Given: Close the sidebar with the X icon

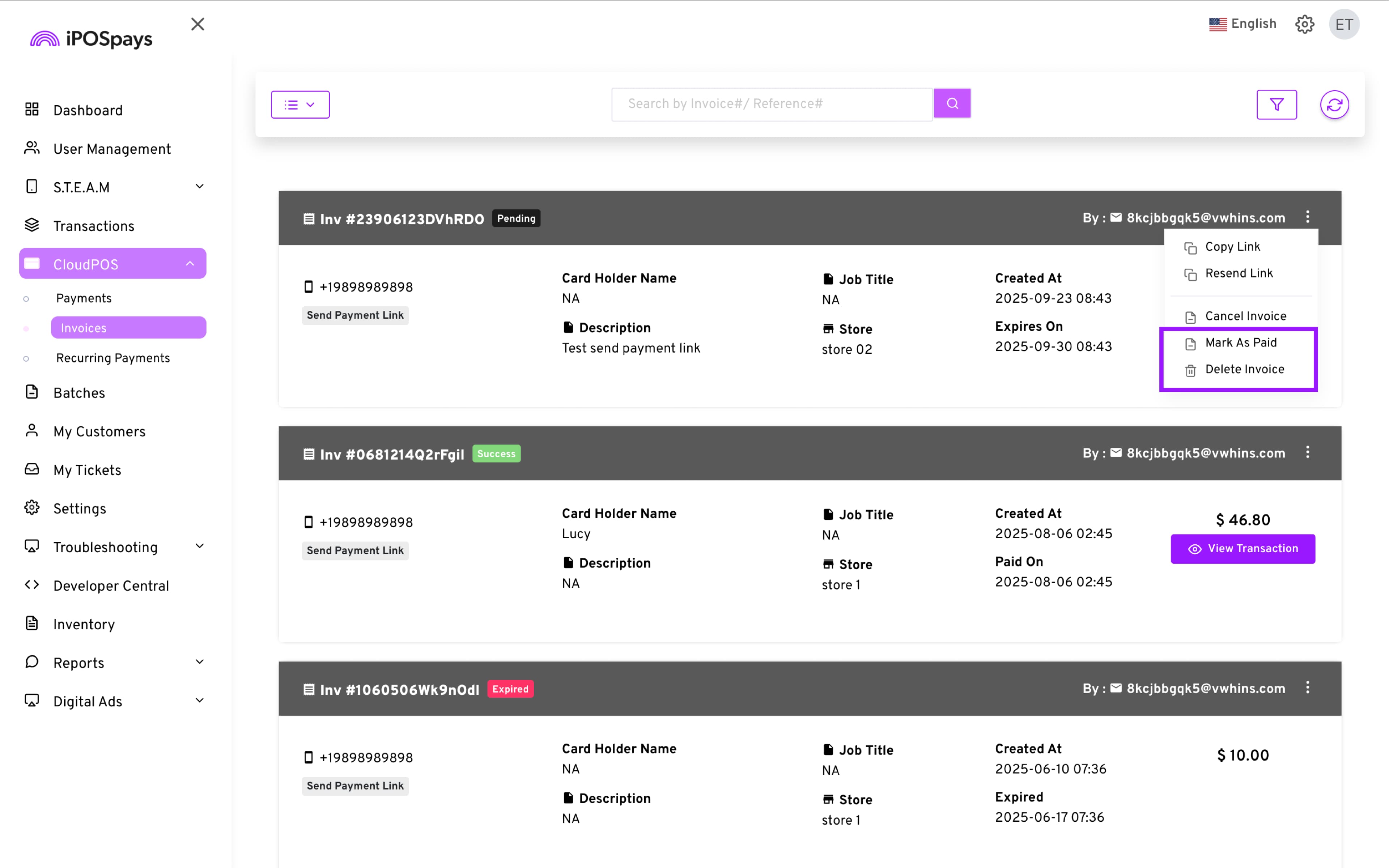Looking at the screenshot, I should 197,24.
